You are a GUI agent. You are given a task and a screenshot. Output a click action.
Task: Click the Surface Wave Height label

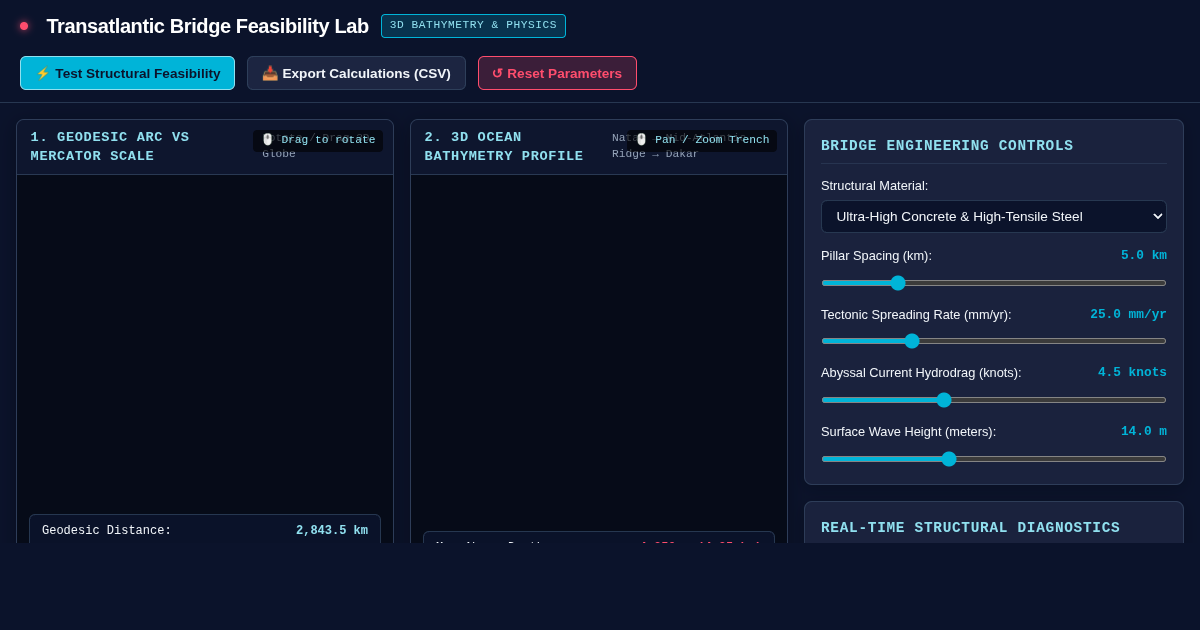click(x=908, y=431)
